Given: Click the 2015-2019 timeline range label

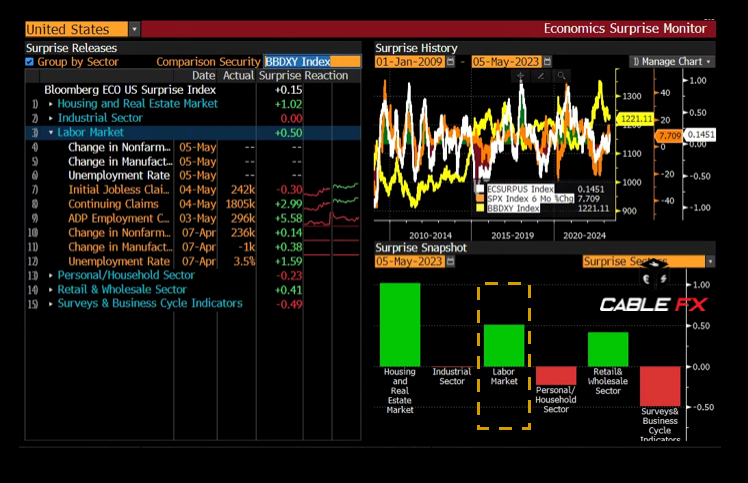Looking at the screenshot, I should click(512, 235).
